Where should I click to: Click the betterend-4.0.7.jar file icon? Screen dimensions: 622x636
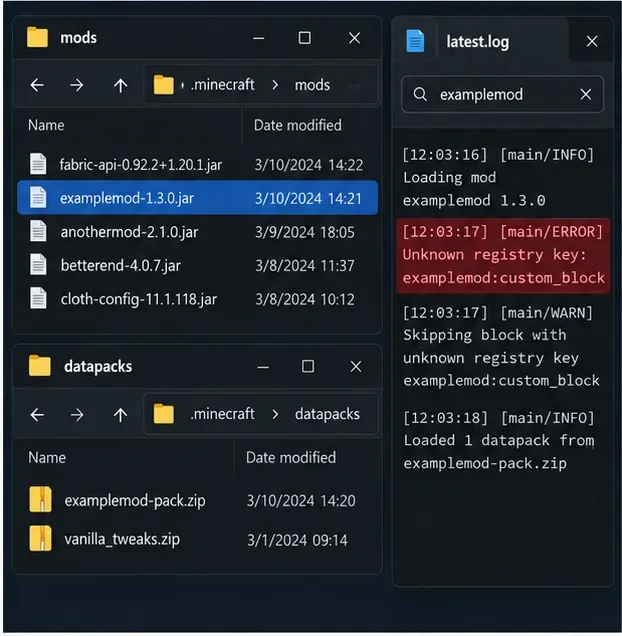pyautogui.click(x=38, y=265)
